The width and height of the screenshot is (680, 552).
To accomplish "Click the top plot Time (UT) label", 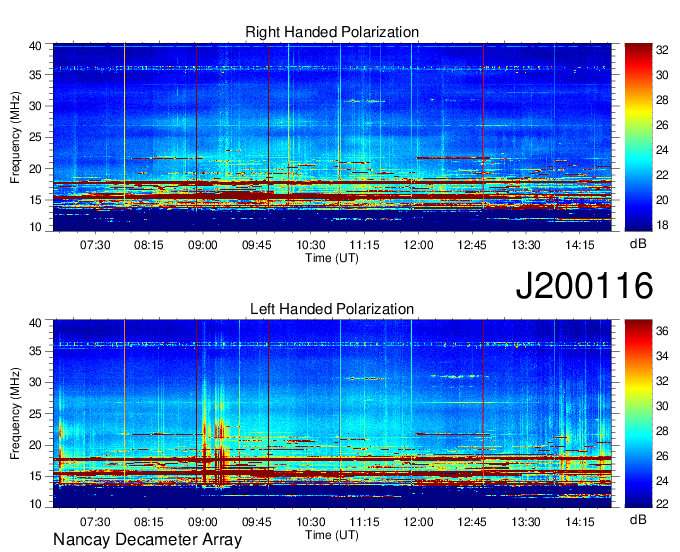I will click(332, 258).
